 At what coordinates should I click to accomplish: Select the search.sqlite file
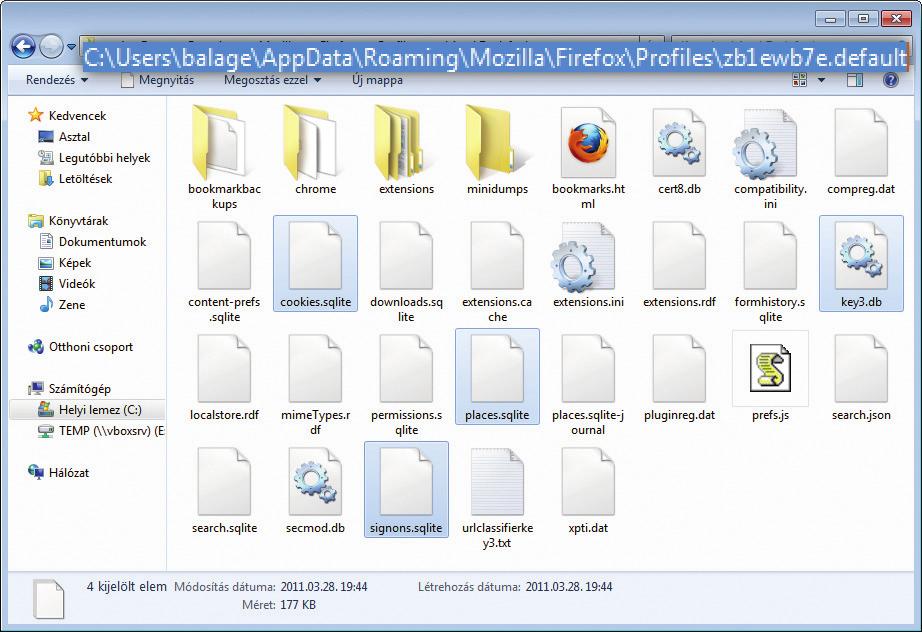point(224,490)
